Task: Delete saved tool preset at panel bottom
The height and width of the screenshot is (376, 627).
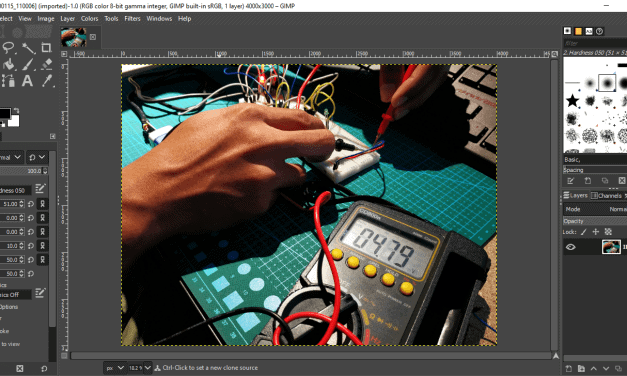Action: [x=20, y=368]
